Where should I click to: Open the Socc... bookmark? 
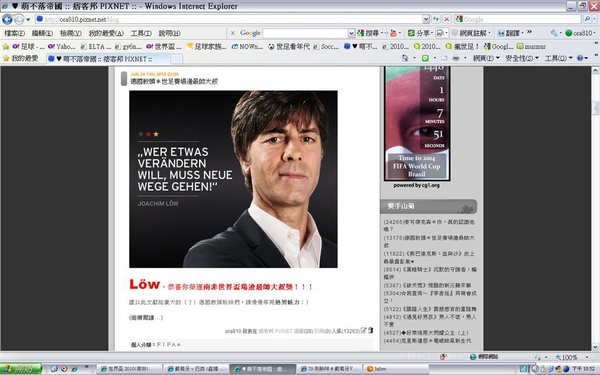(x=326, y=46)
